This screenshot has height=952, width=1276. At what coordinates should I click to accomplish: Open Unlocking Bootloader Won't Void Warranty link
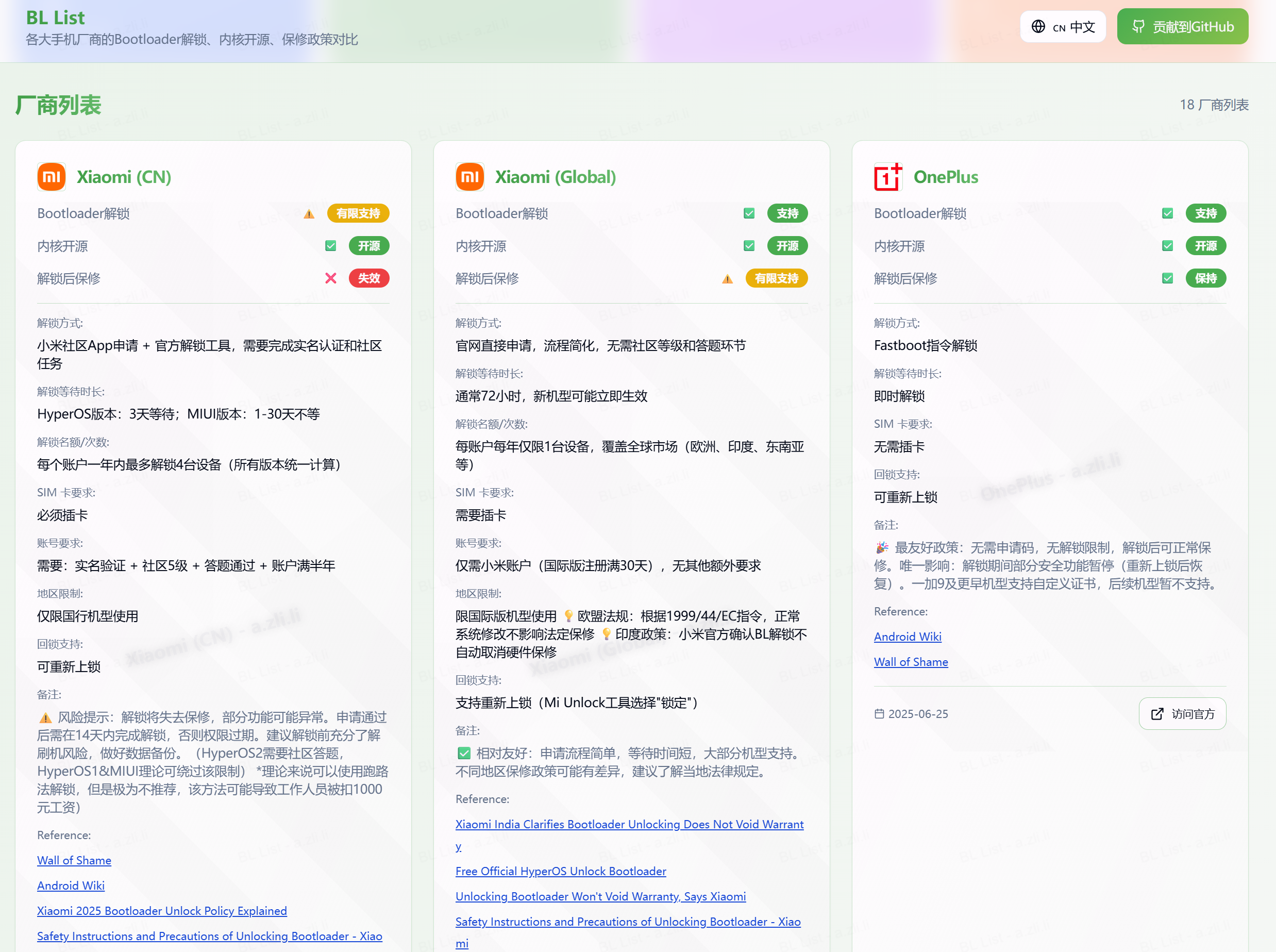tap(601, 897)
